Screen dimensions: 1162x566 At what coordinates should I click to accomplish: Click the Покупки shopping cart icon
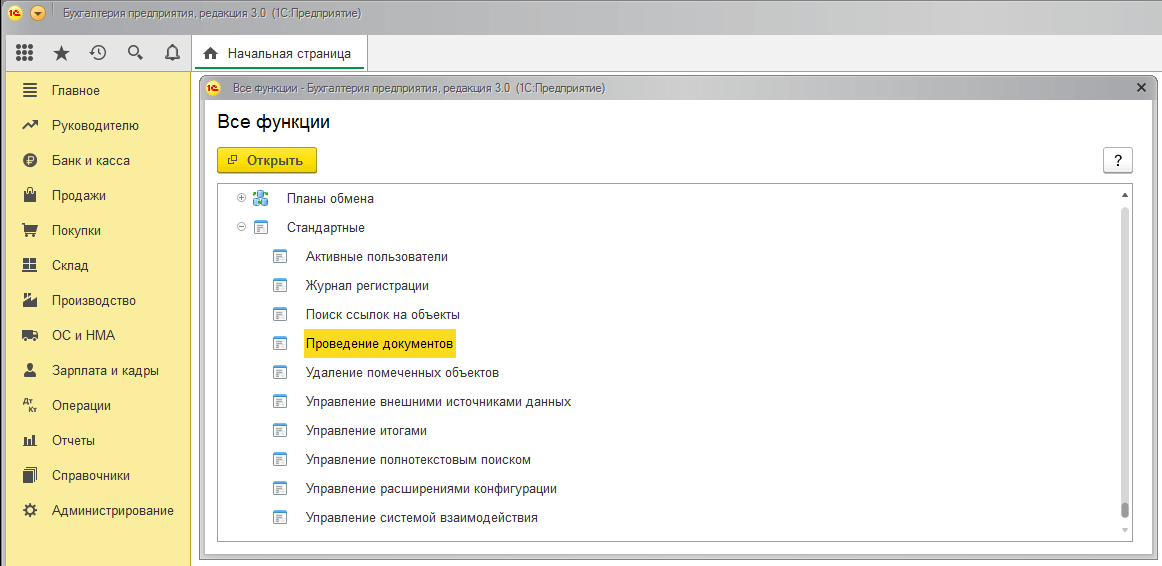click(30, 230)
